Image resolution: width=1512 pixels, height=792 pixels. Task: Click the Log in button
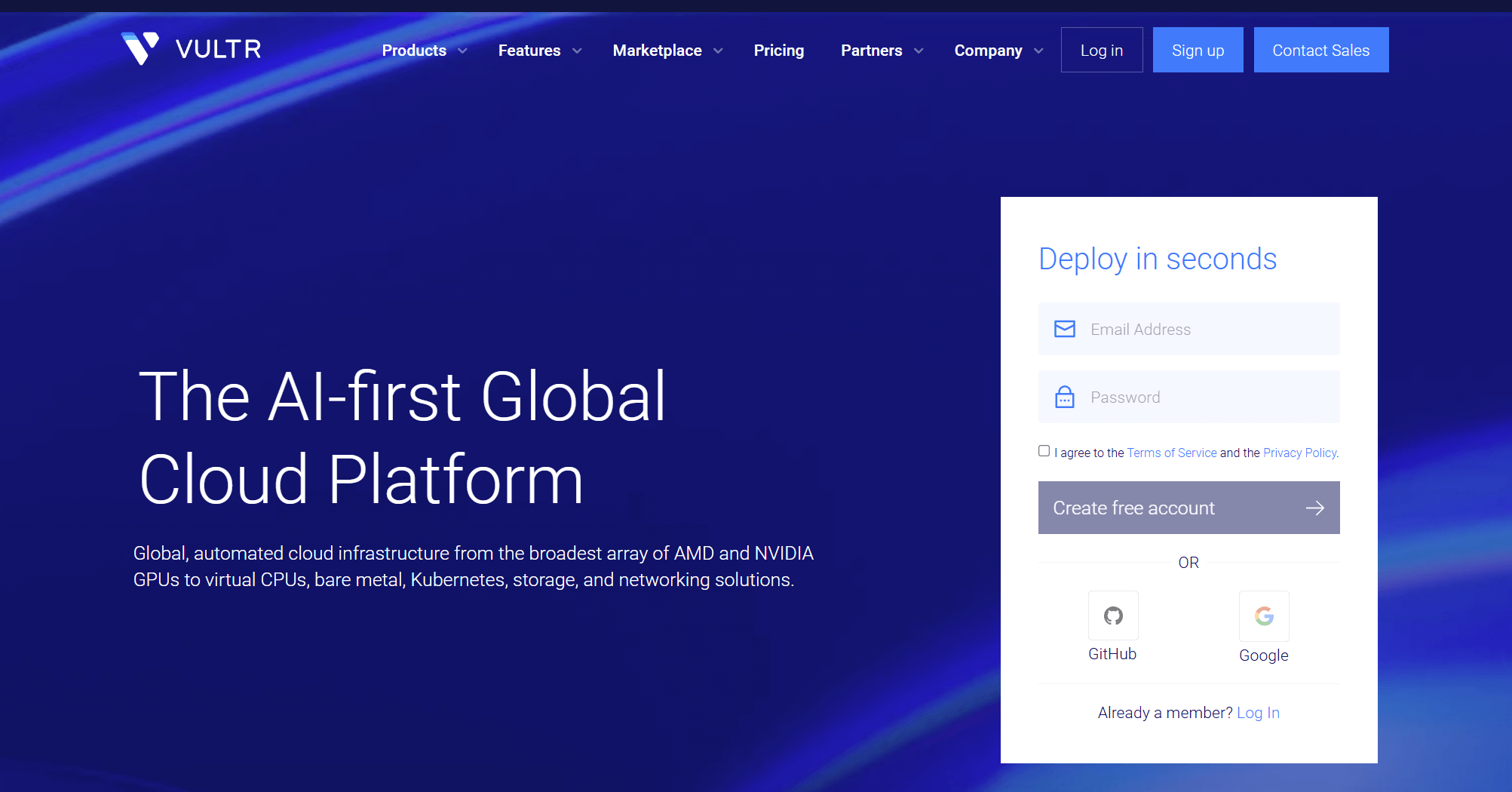(x=1102, y=50)
